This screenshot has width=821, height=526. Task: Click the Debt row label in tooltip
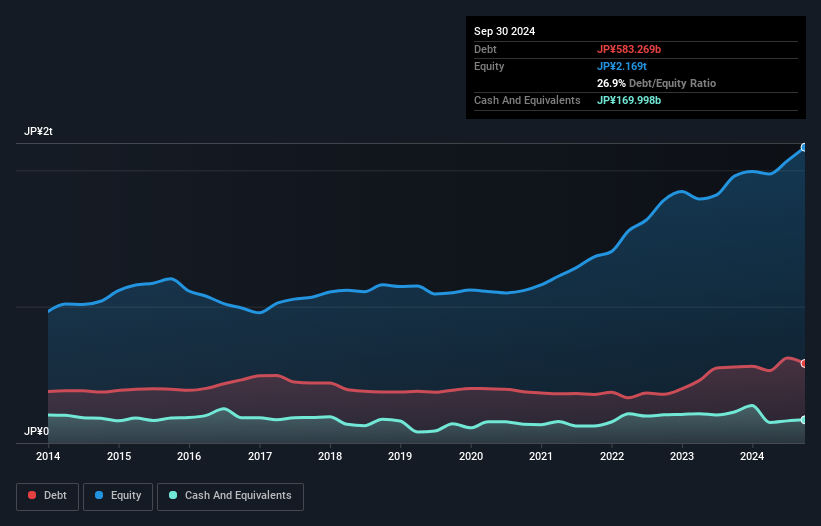(x=485, y=49)
